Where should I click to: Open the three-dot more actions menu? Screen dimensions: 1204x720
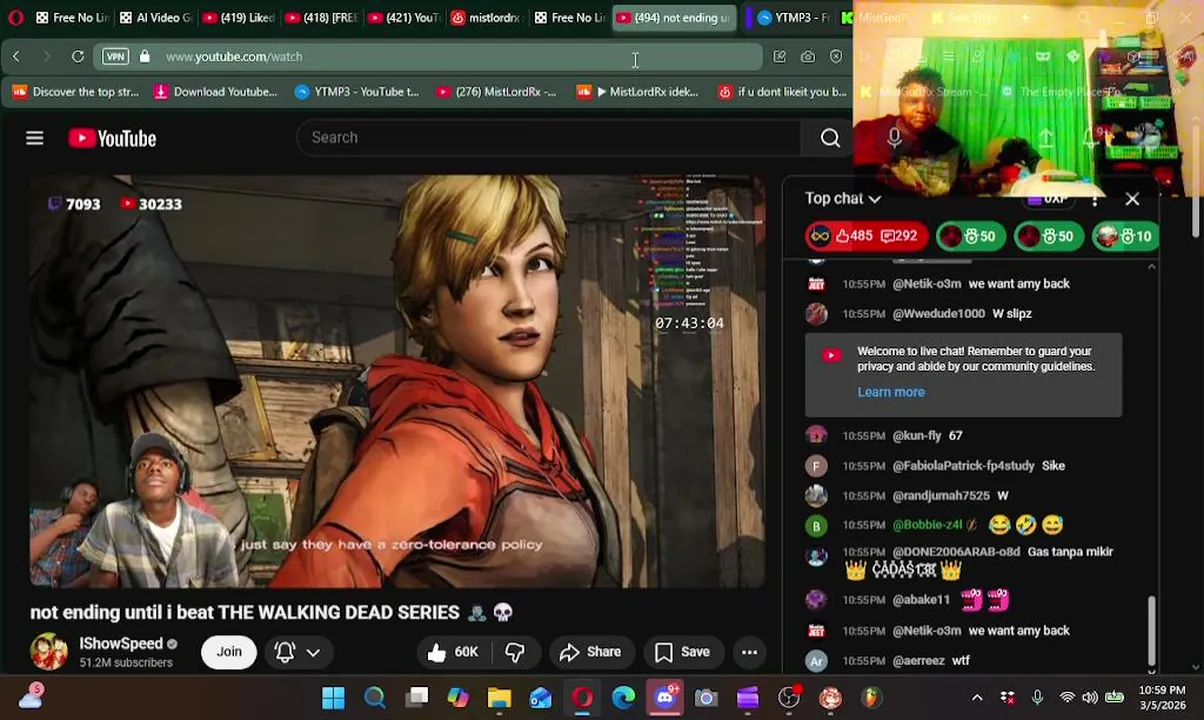click(x=749, y=652)
